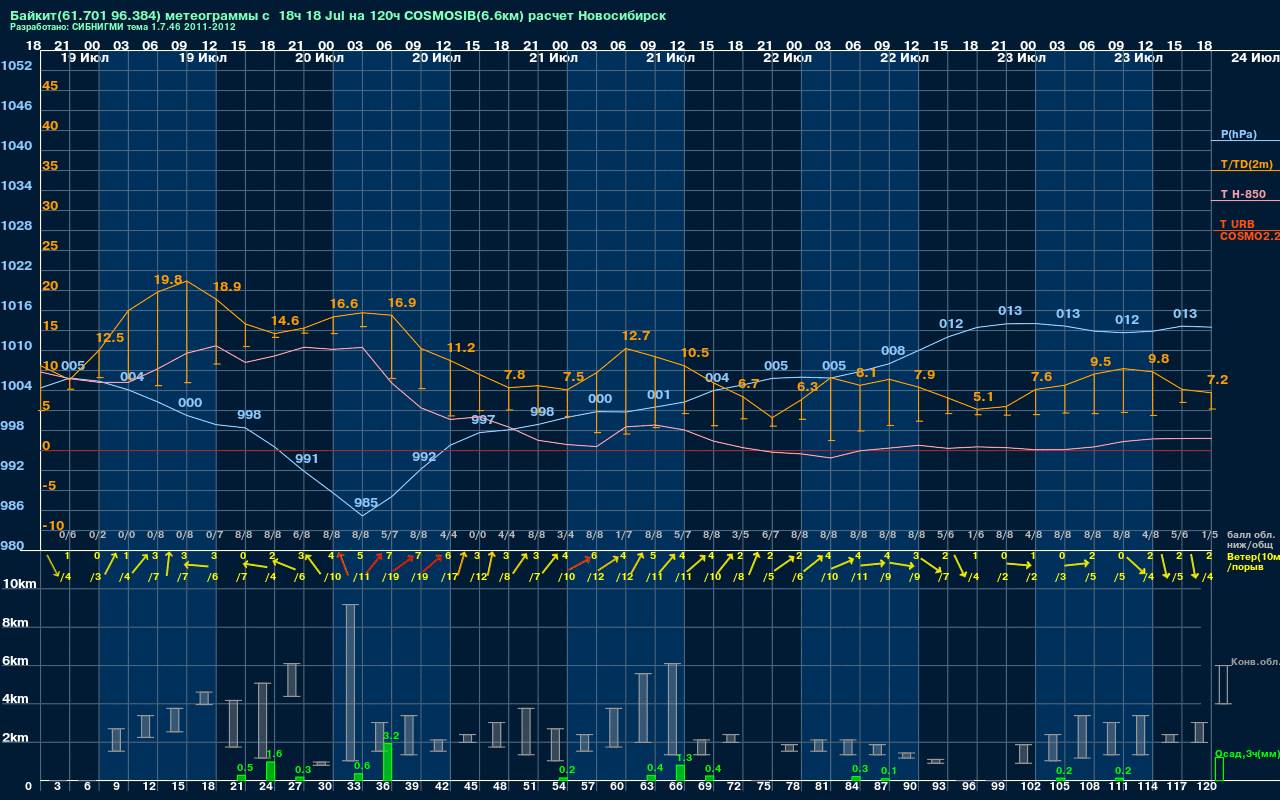Click the tall cloud bar above hour 33

[351, 682]
